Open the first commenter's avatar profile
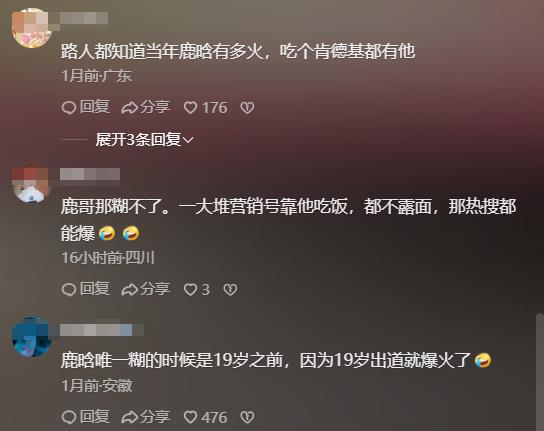 32,28
